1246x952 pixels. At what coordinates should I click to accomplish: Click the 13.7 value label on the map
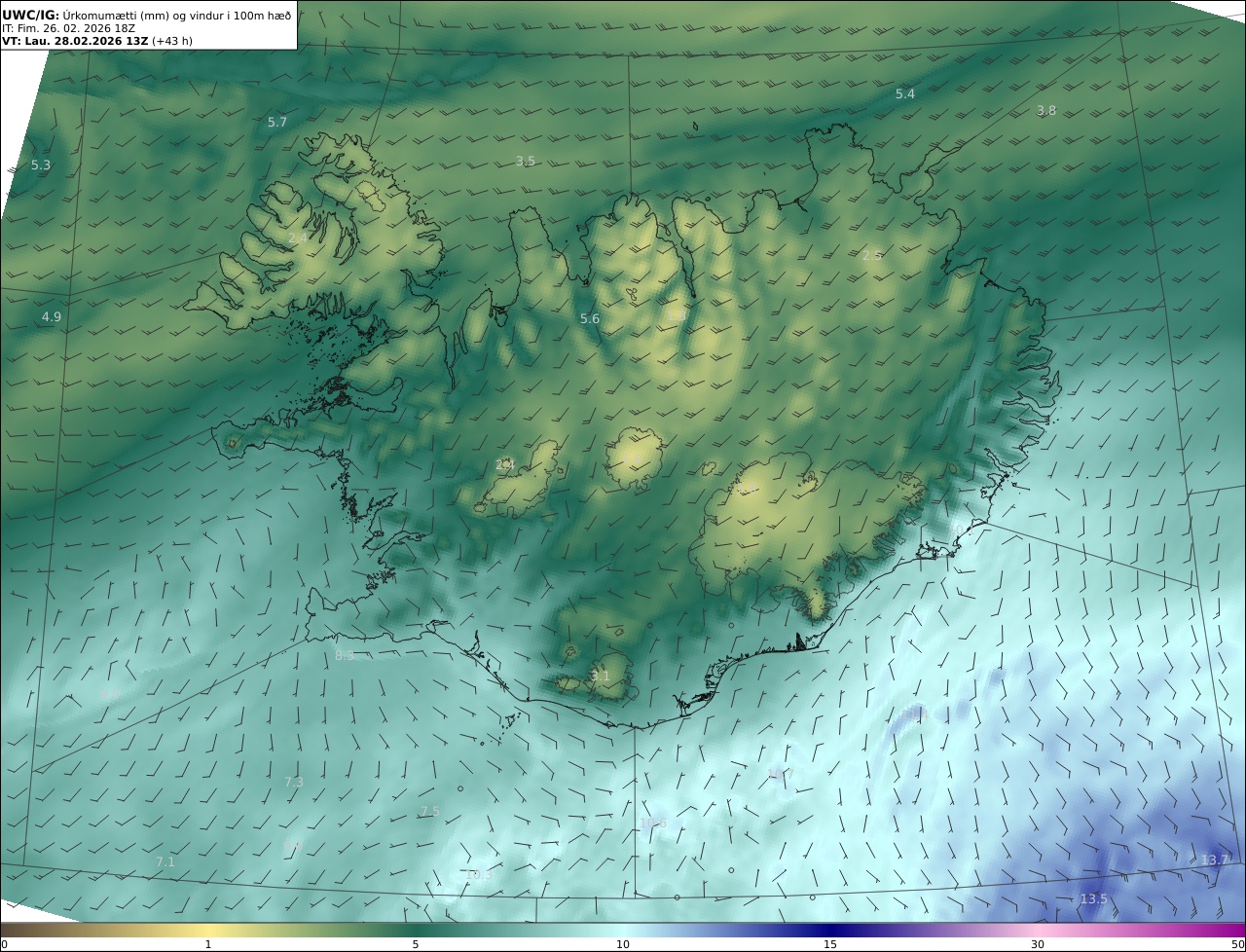(x=1215, y=860)
